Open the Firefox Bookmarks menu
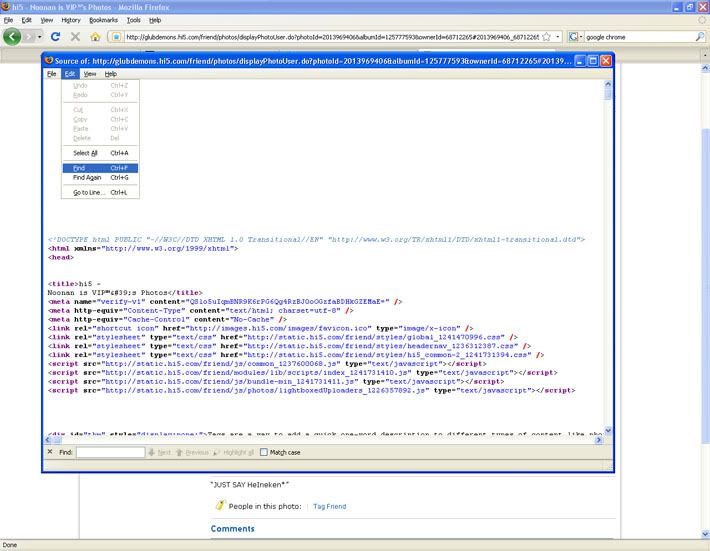Screen dimensions: 710x551 tap(103, 20)
